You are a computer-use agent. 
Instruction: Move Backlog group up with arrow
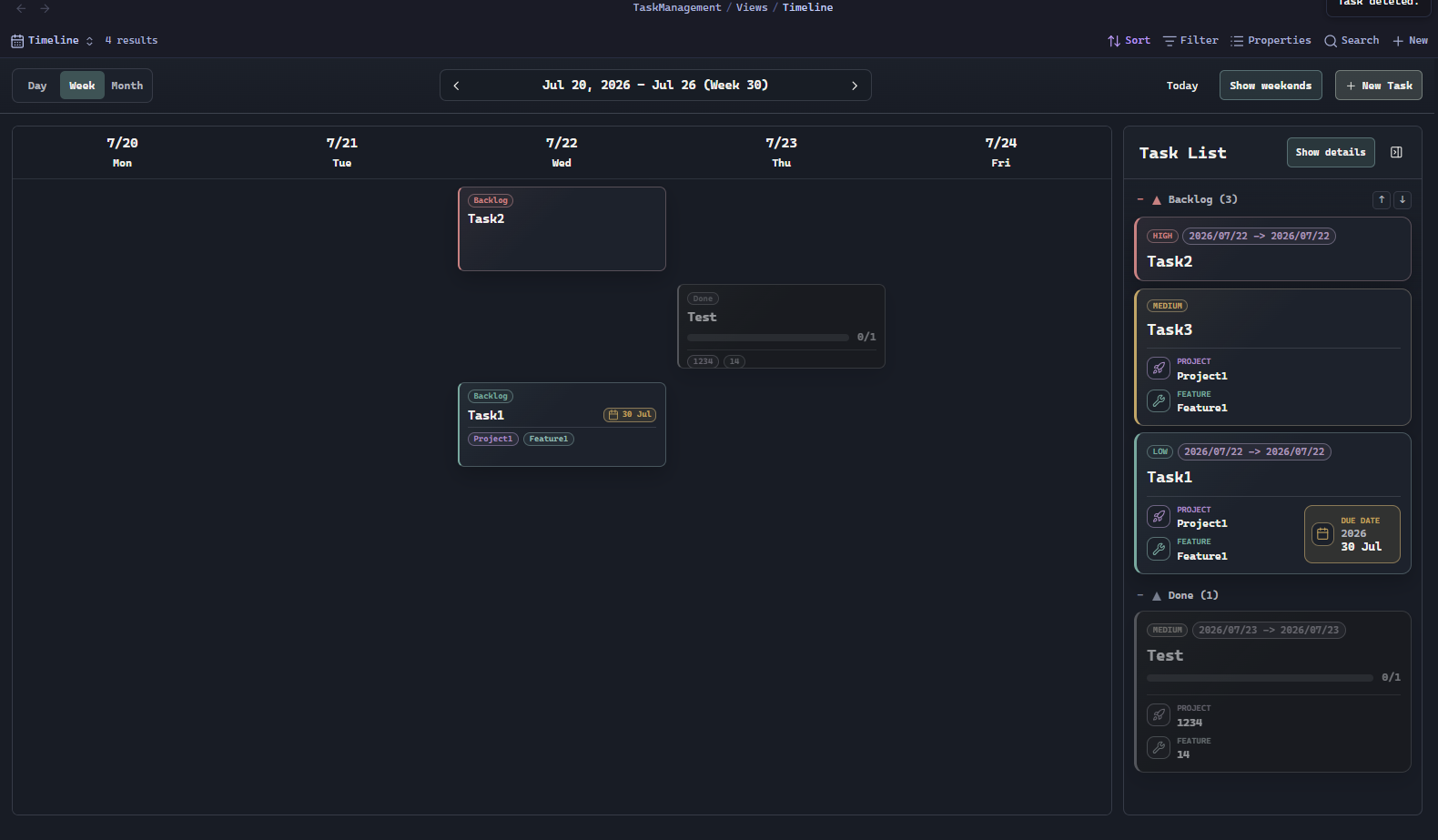click(x=1382, y=199)
